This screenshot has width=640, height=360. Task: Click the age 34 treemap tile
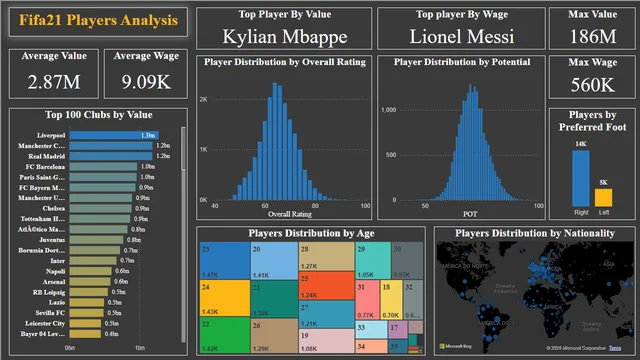click(371, 347)
